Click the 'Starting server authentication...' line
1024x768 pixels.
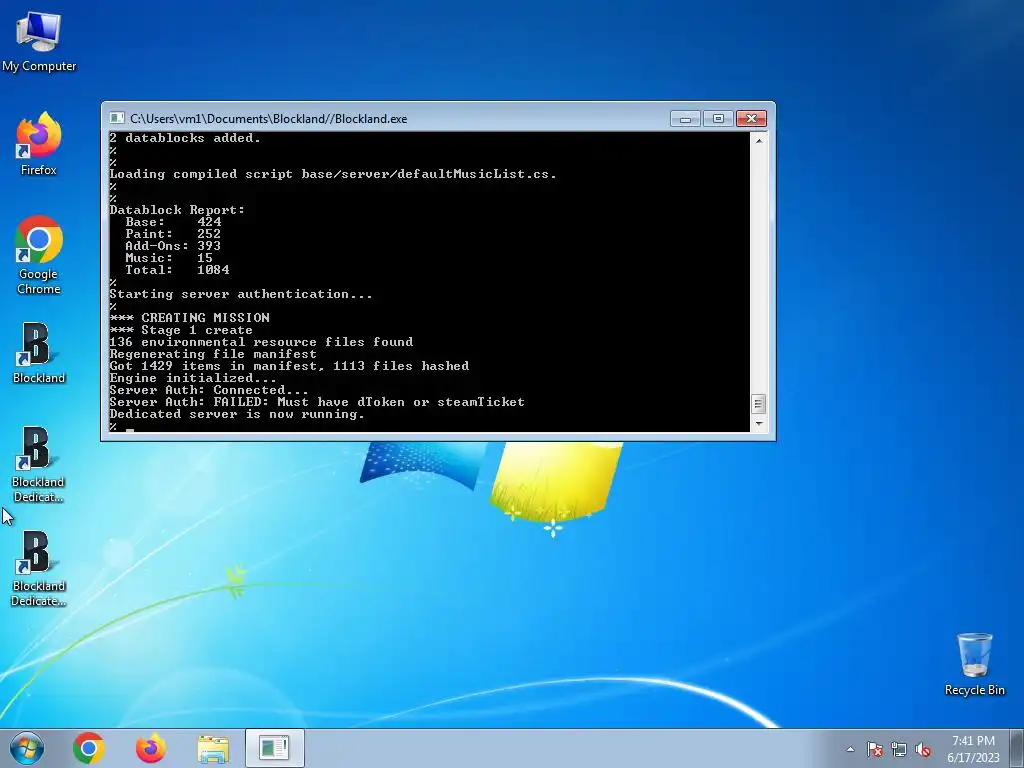[x=241, y=294]
